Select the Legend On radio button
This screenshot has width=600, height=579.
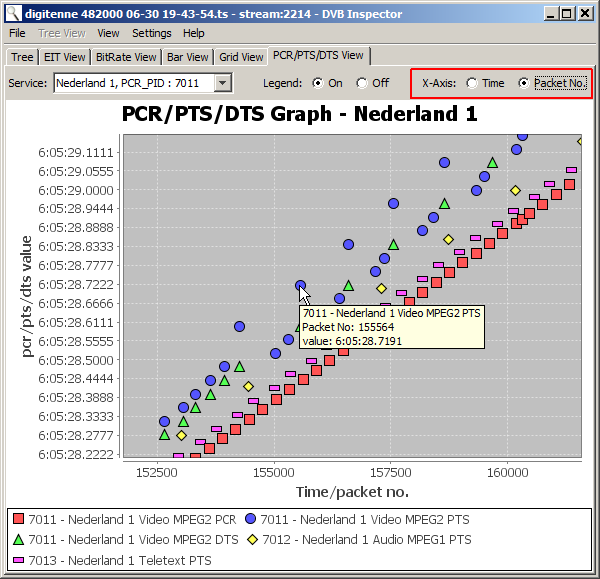318,83
